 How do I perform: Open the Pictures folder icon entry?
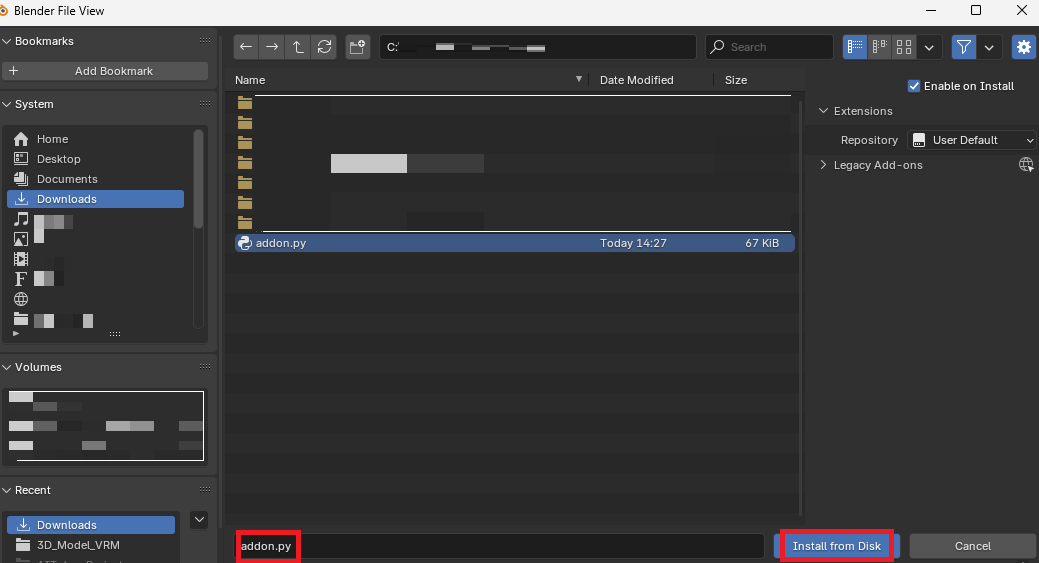pos(21,239)
